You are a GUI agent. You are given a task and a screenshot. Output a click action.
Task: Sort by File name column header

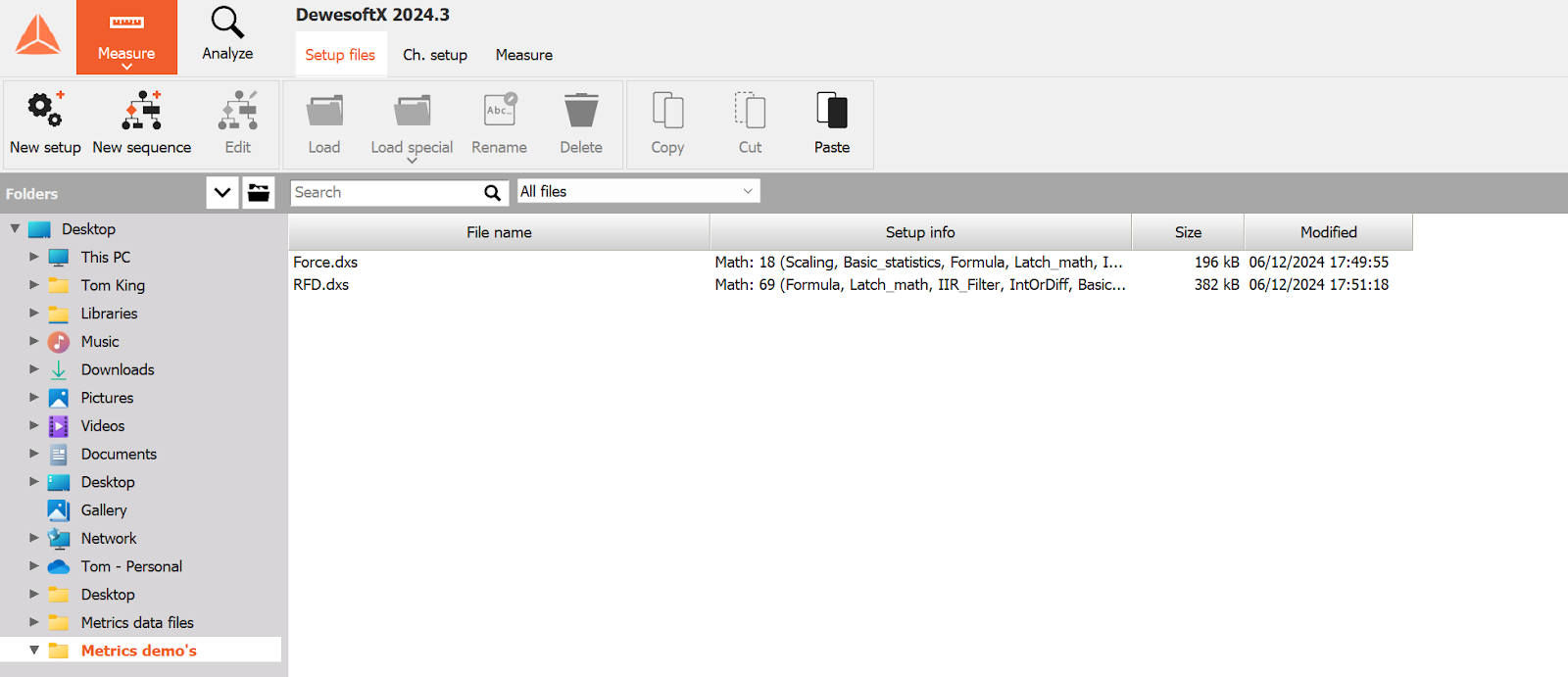tap(499, 232)
